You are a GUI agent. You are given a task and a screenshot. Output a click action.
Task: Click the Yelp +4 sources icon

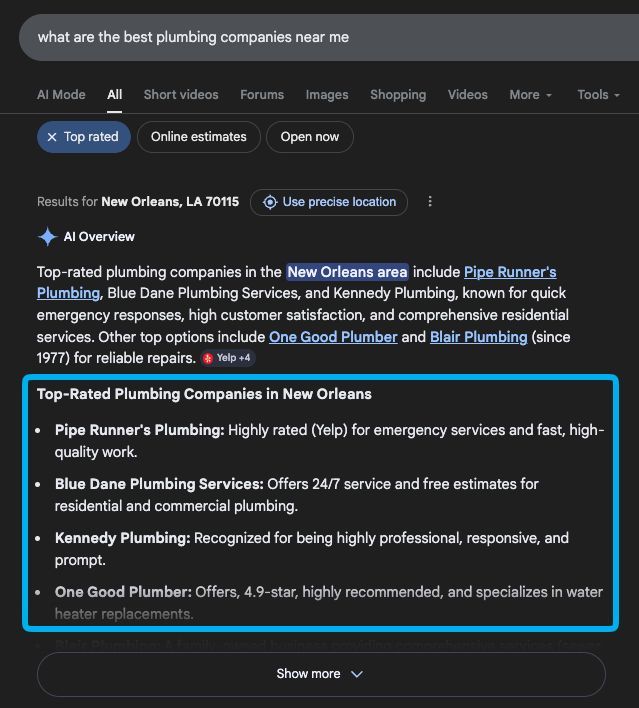tap(227, 358)
